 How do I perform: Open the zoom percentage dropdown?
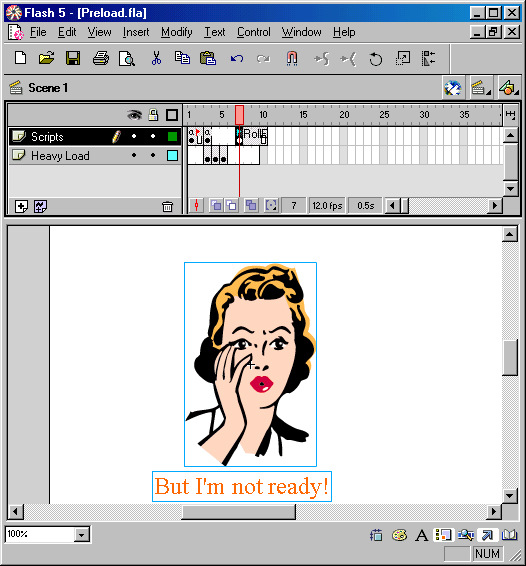pyautogui.click(x=82, y=535)
